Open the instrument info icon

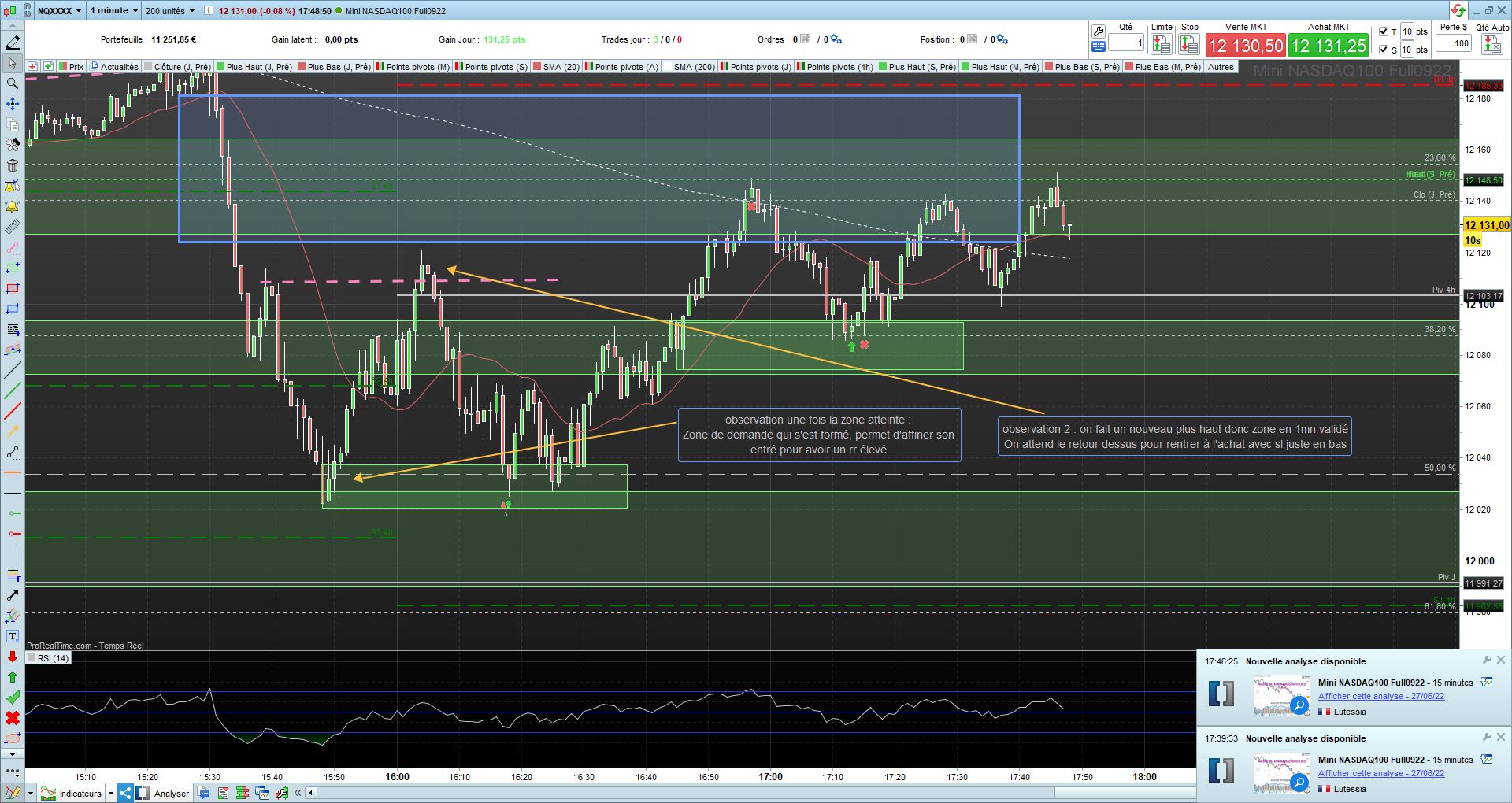208,11
